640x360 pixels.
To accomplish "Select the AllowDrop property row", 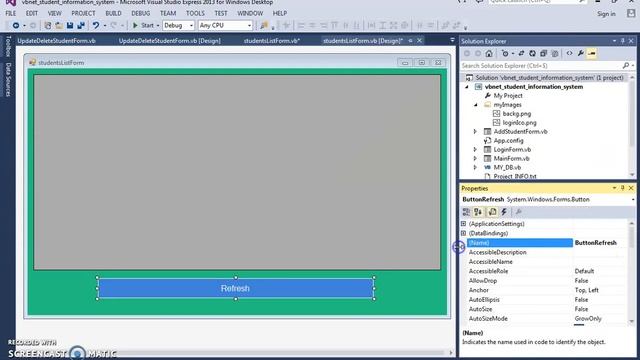I will click(x=546, y=281).
